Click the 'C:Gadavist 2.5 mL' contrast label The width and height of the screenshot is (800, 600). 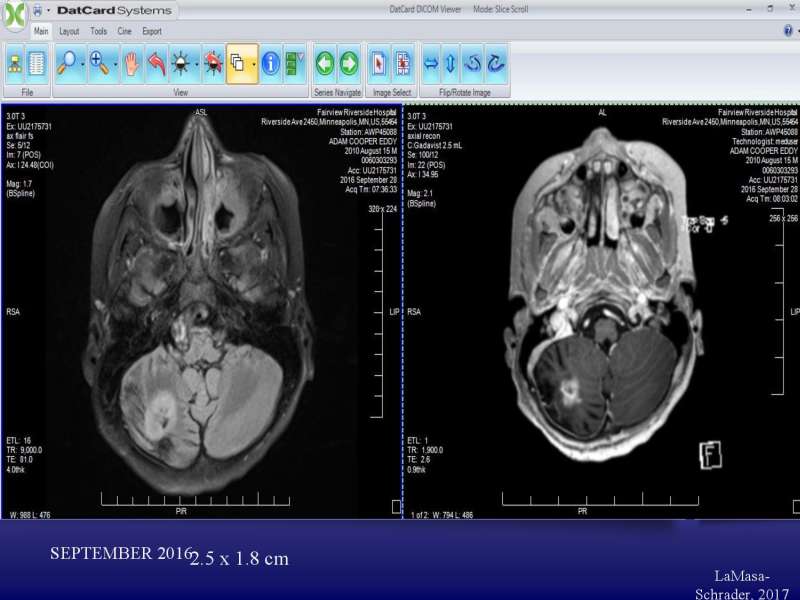tap(435, 145)
